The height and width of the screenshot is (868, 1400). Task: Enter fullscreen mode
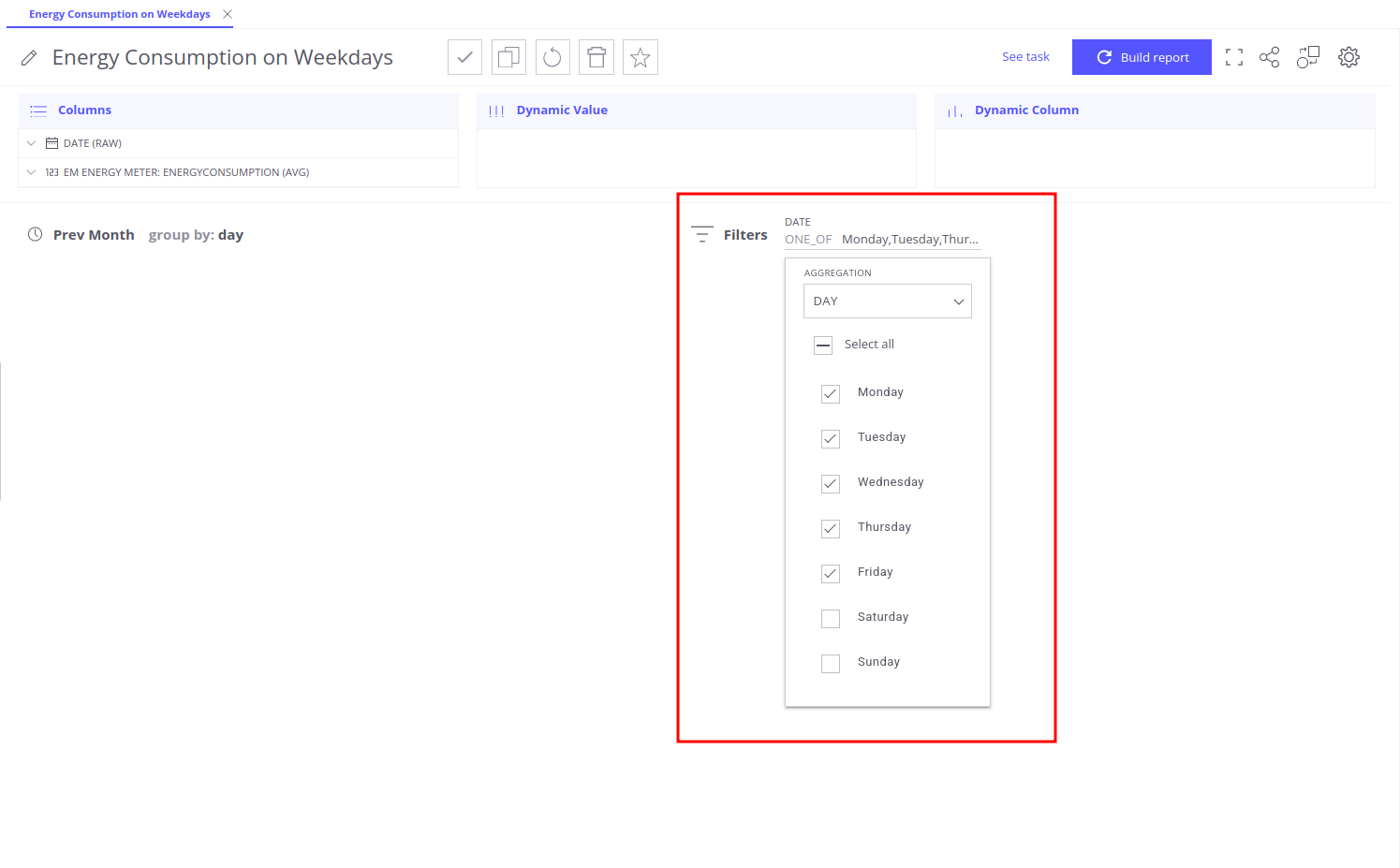tap(1234, 57)
